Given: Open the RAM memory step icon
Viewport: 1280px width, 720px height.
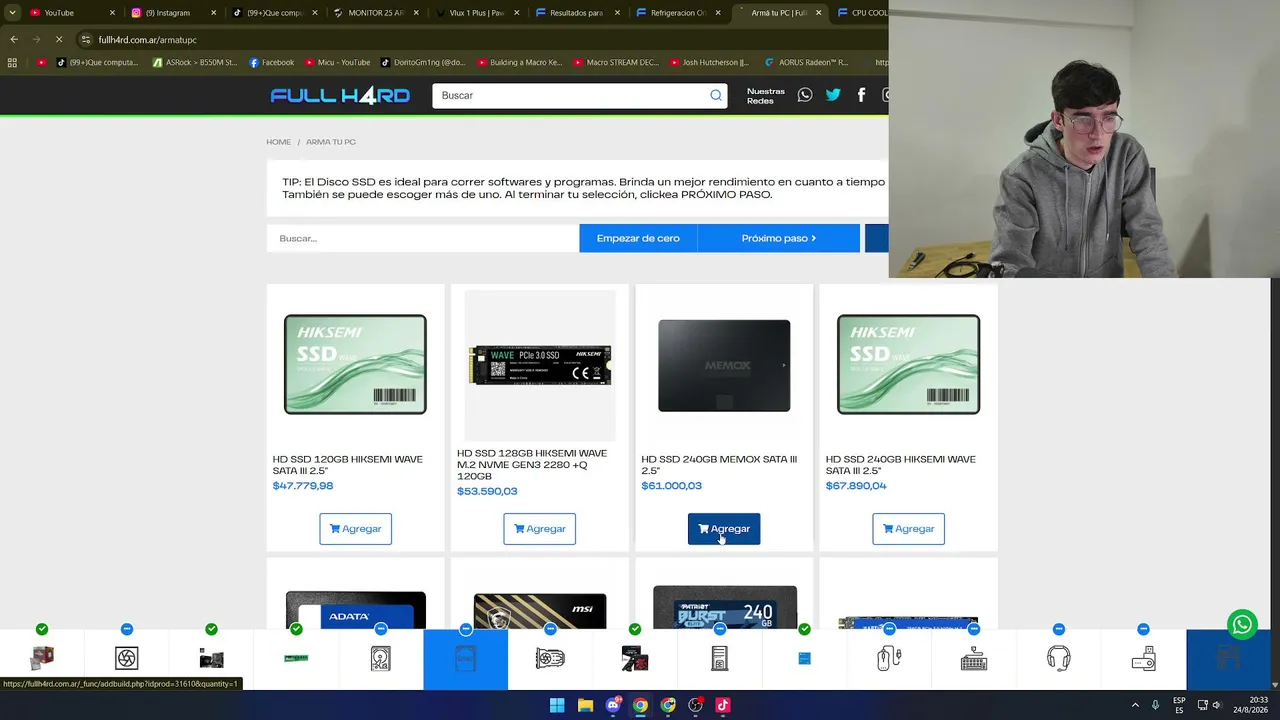Looking at the screenshot, I should [x=296, y=658].
